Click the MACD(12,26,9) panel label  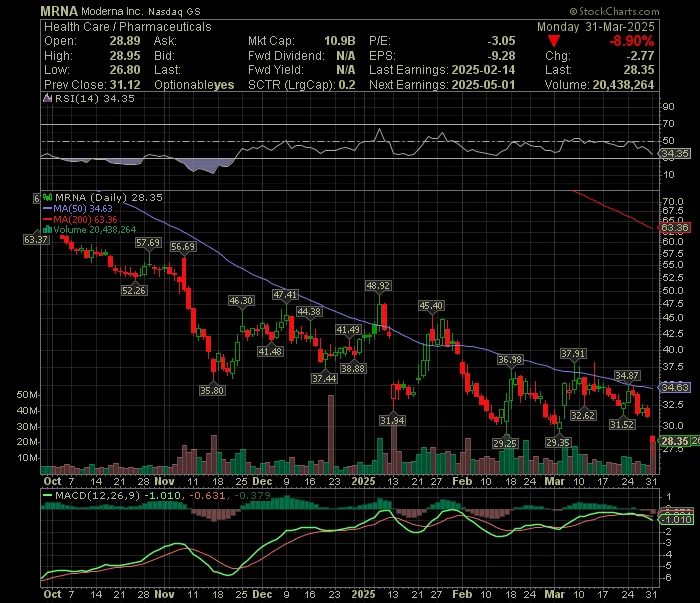pos(98,495)
